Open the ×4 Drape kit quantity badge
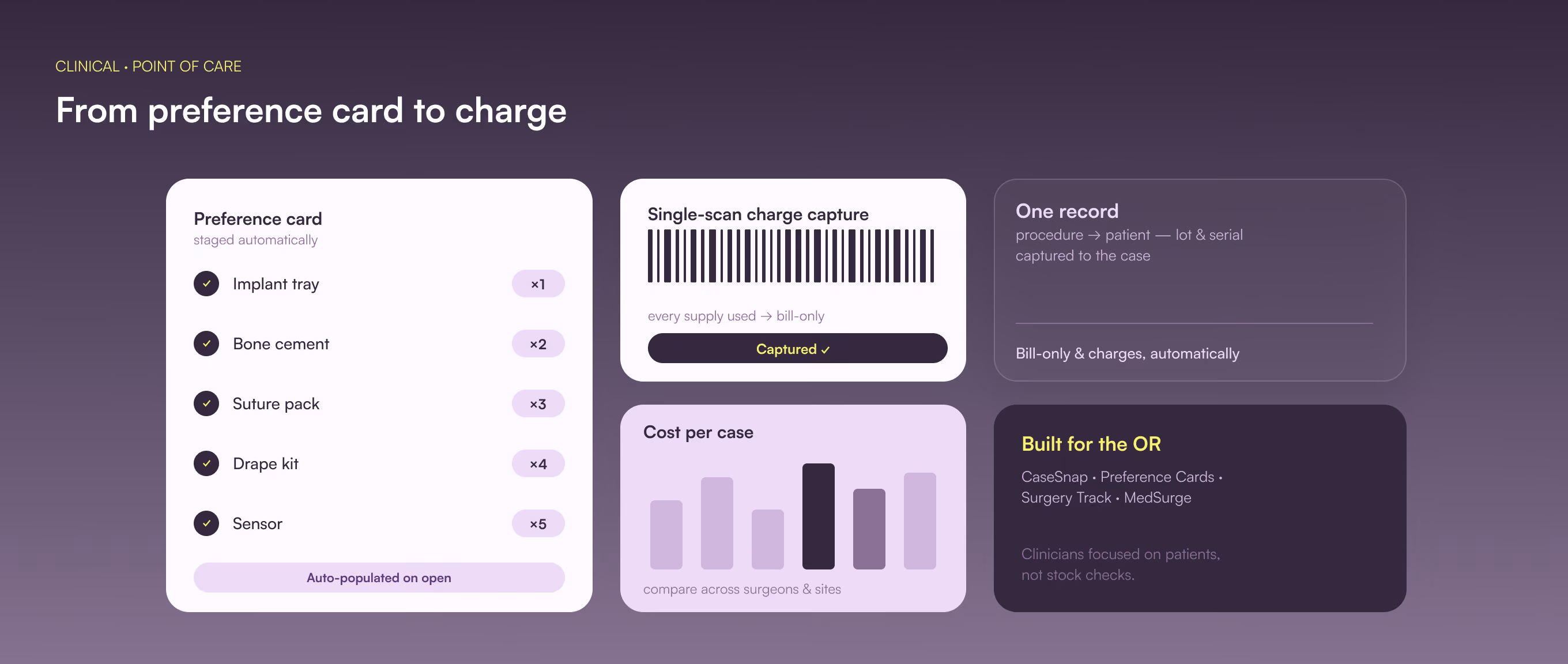Viewport: 1568px width, 664px height. (538, 464)
